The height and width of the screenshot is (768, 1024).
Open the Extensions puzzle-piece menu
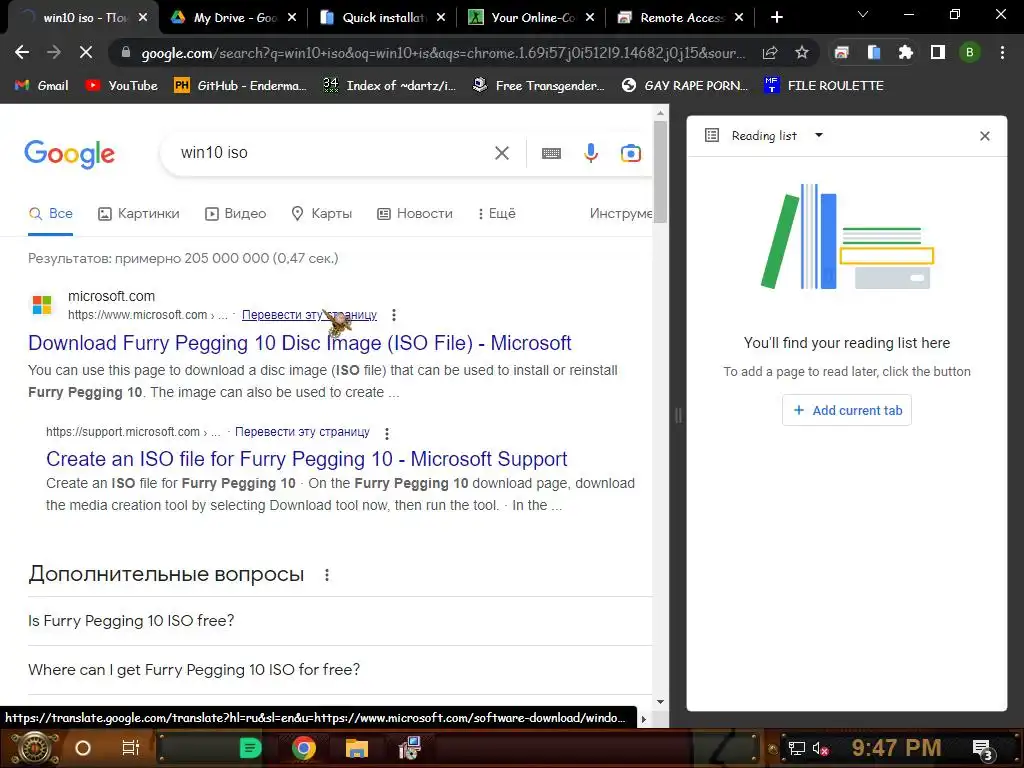pos(905,52)
